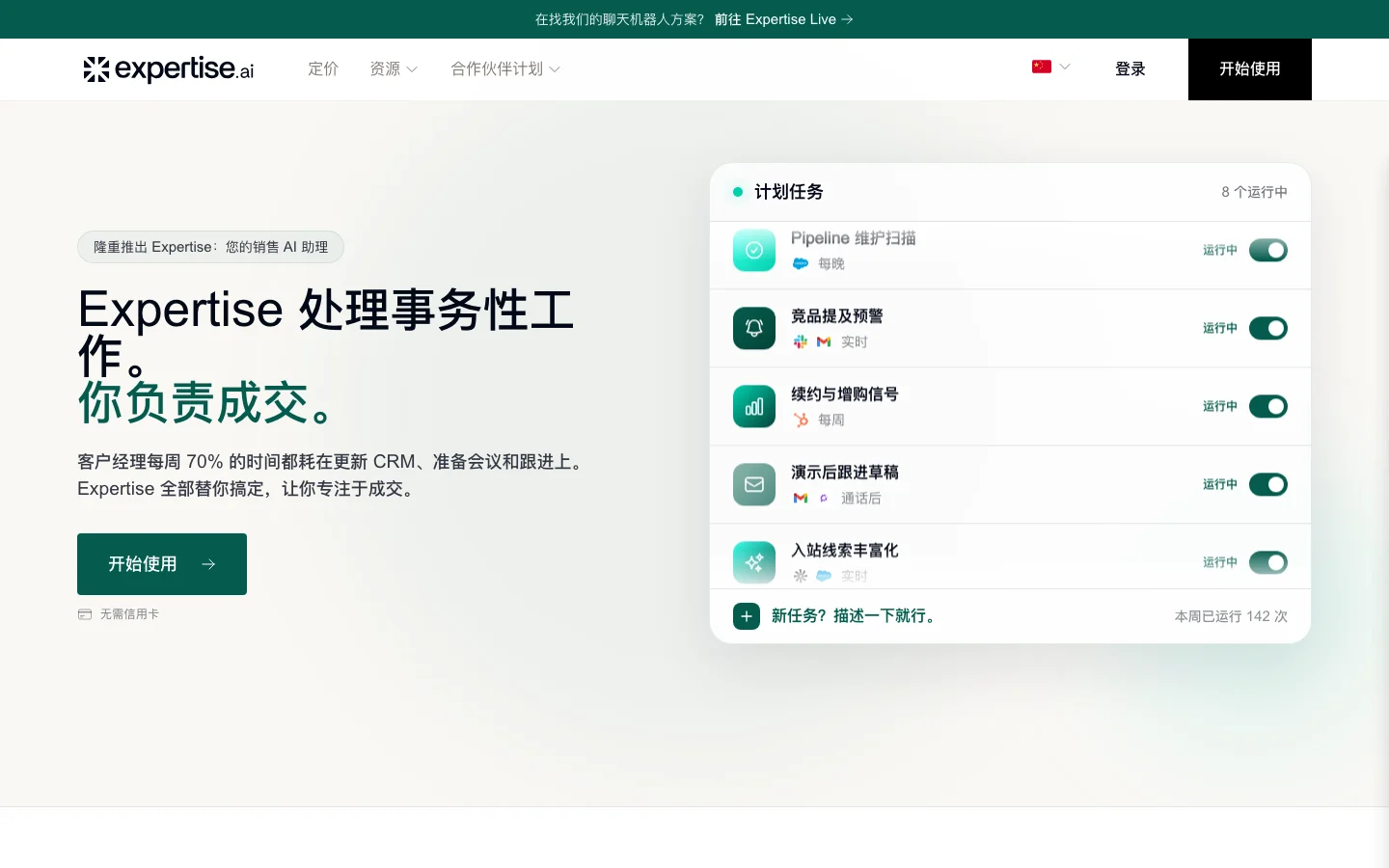Screen dimensions: 1389x868
Task: Click the 演示后跟进草稿 task title
Action: (x=845, y=473)
